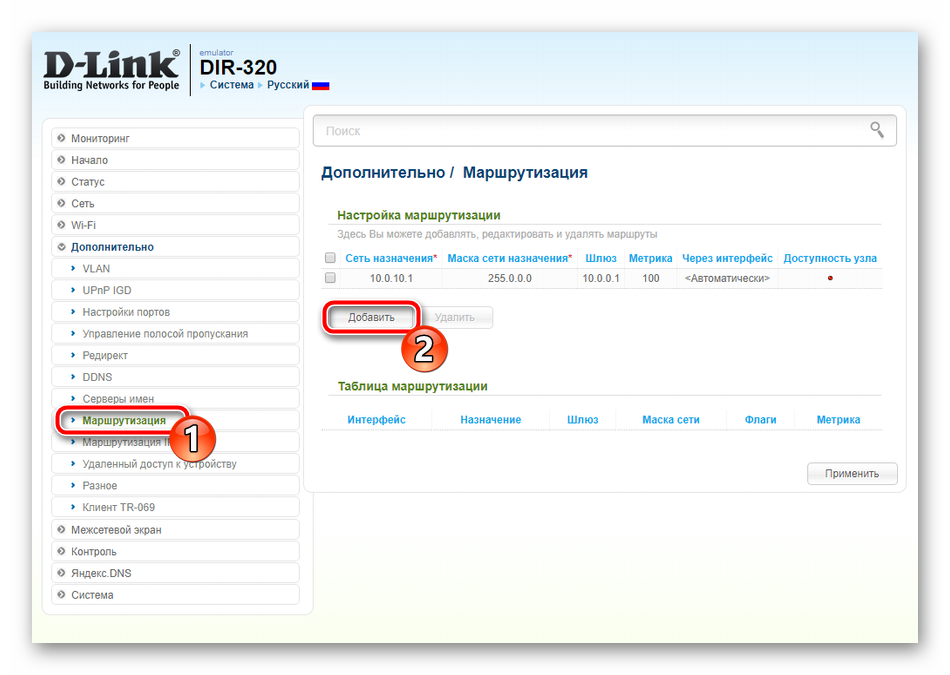Click the DIR-320 model title
950x675 pixels.
pos(238,67)
